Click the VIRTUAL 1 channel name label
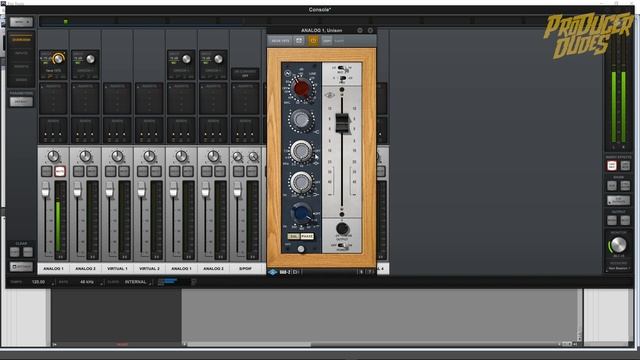This screenshot has width=640, height=360. pyautogui.click(x=117, y=269)
